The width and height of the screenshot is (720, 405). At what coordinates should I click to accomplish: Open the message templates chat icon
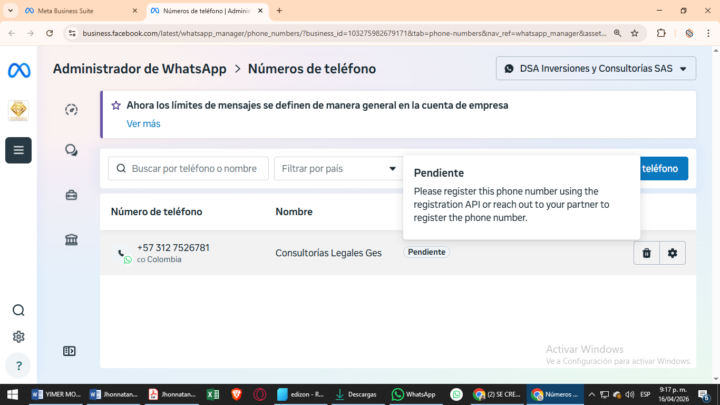click(x=71, y=150)
